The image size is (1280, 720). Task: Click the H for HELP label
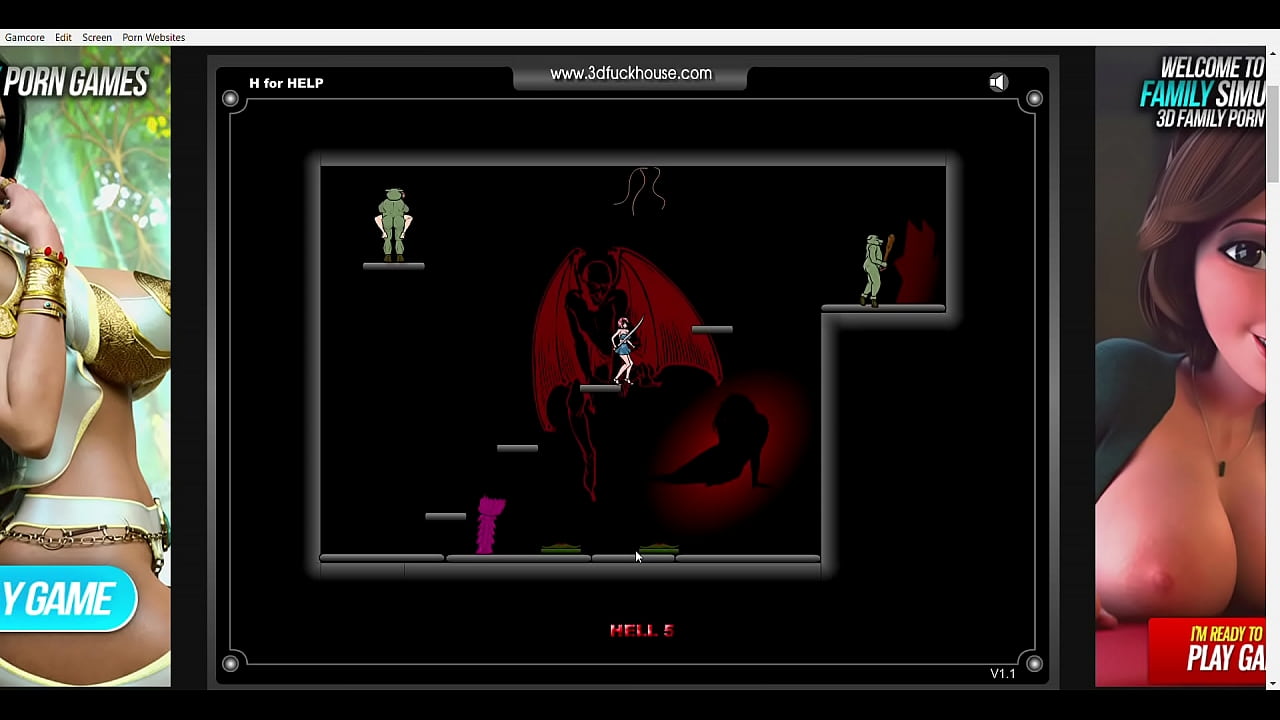(x=286, y=82)
